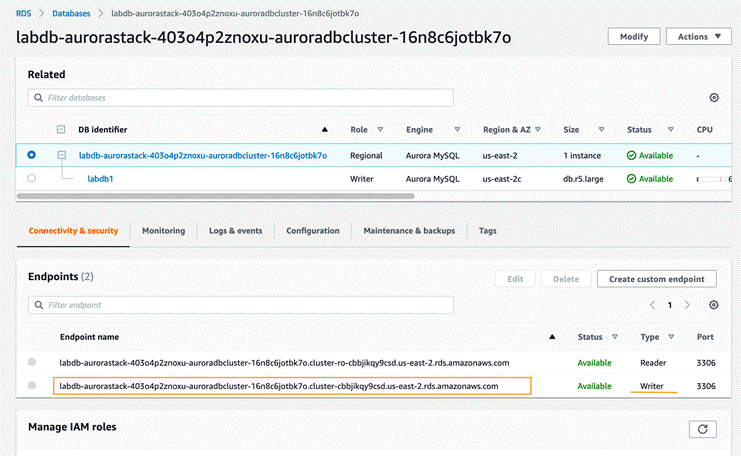Click Create custom endpoint button
Screen dimensions: 741x456
[656, 279]
